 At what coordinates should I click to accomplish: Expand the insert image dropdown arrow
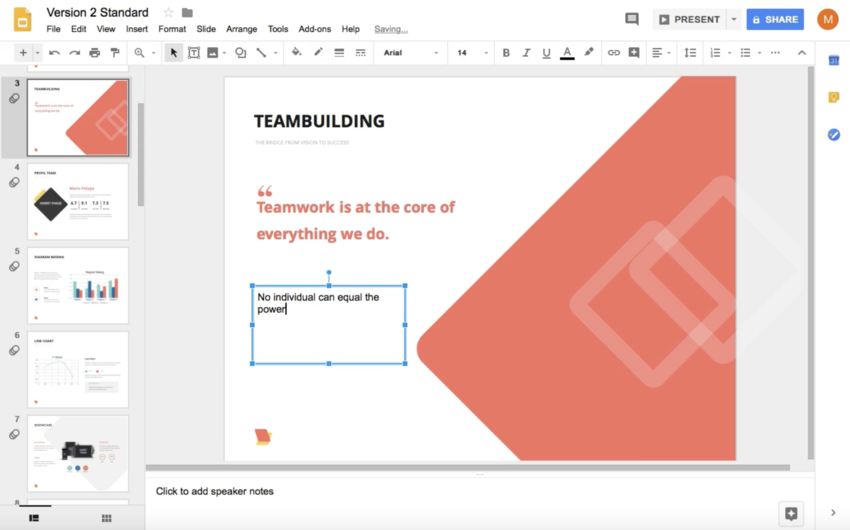224,53
